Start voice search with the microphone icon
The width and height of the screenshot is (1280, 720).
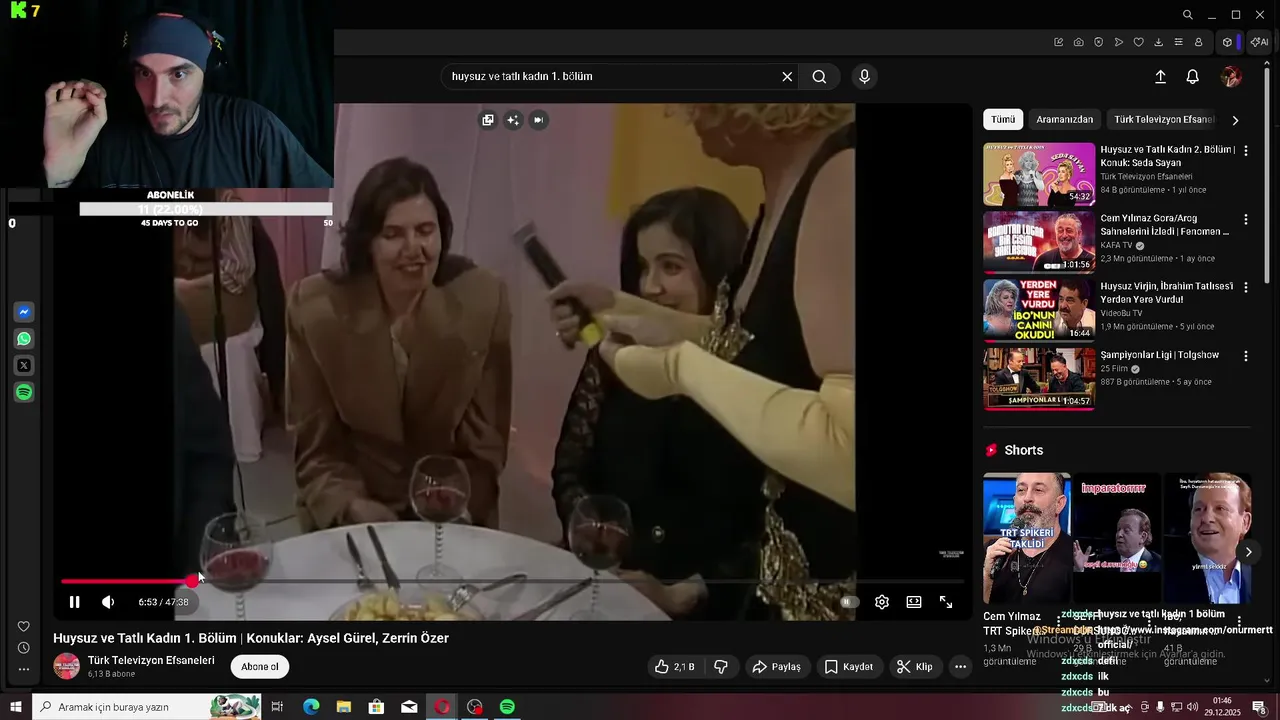[865, 76]
